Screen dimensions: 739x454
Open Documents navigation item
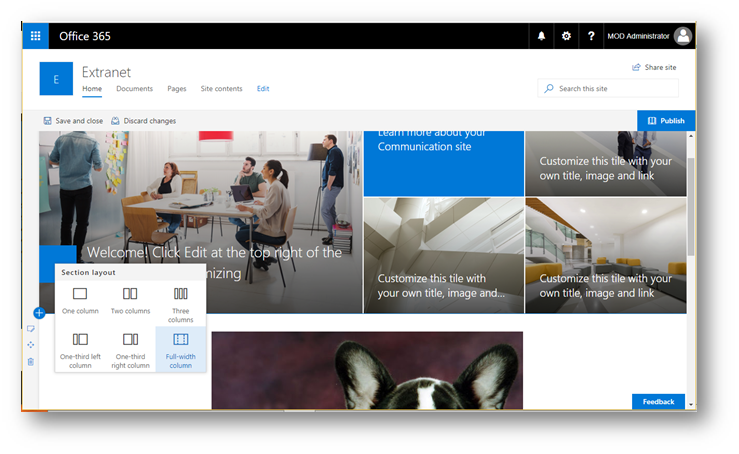pos(134,89)
